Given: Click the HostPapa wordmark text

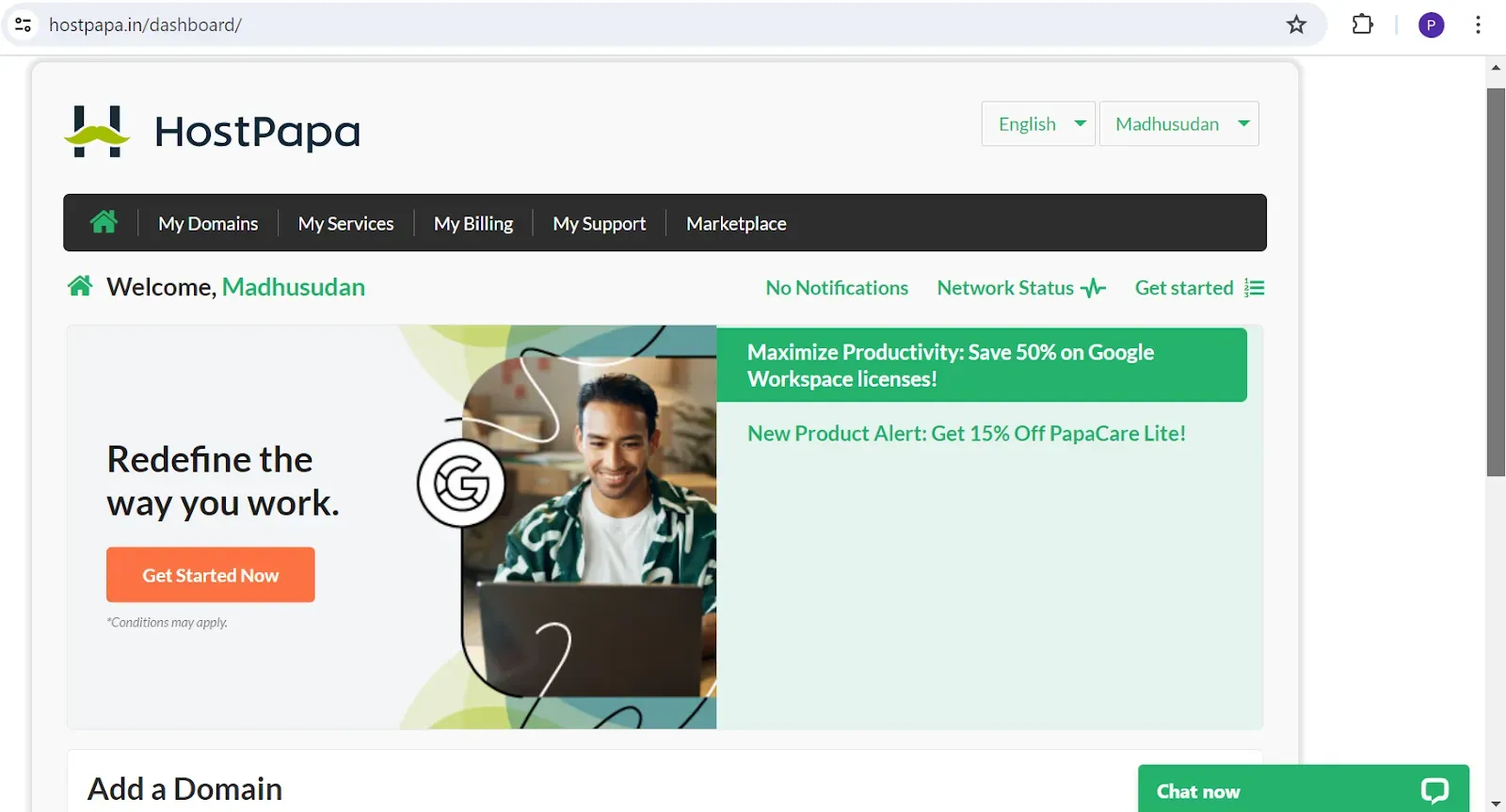Looking at the screenshot, I should (258, 132).
